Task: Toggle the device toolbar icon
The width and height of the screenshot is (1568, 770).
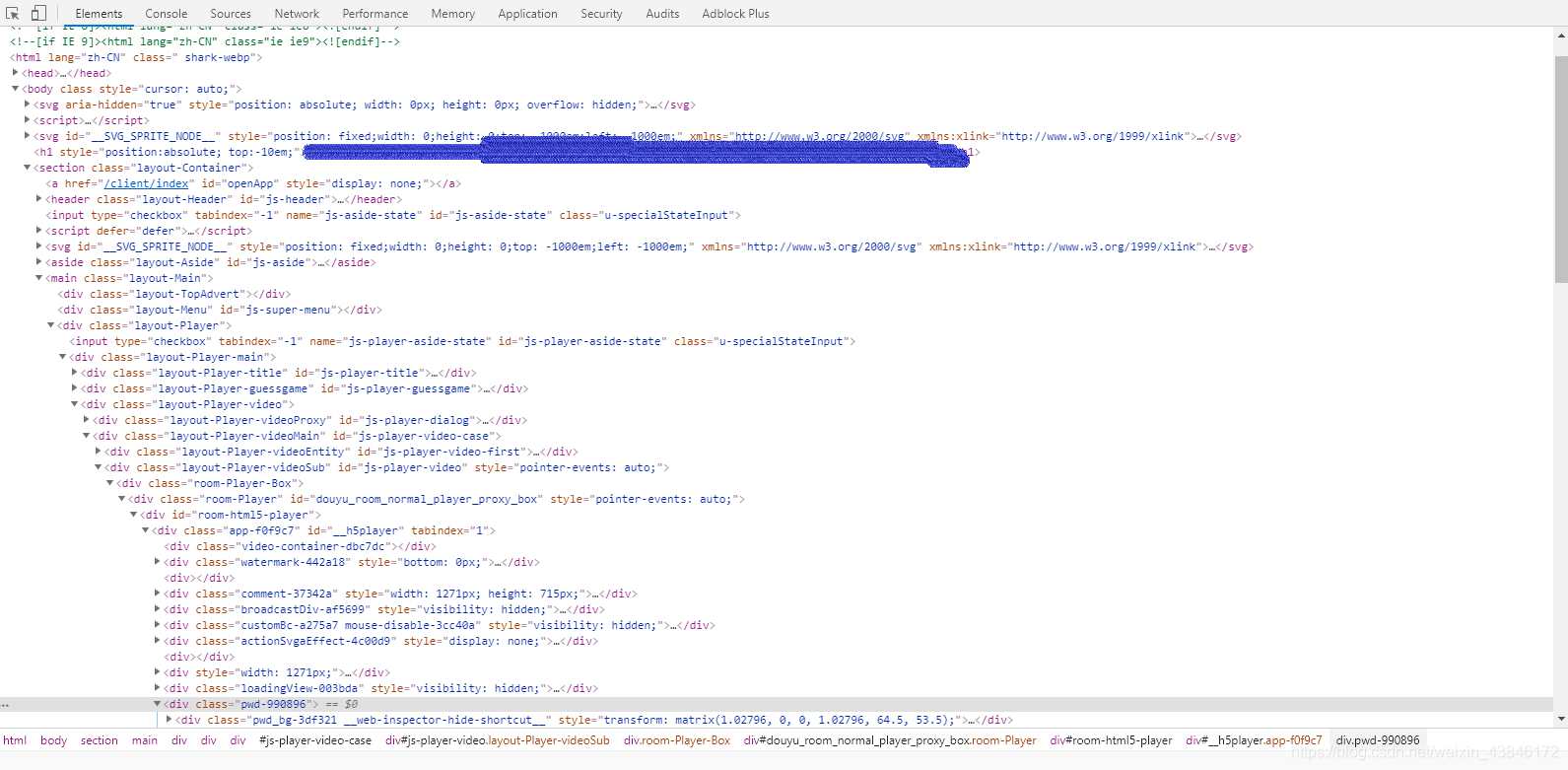Action: (x=38, y=13)
